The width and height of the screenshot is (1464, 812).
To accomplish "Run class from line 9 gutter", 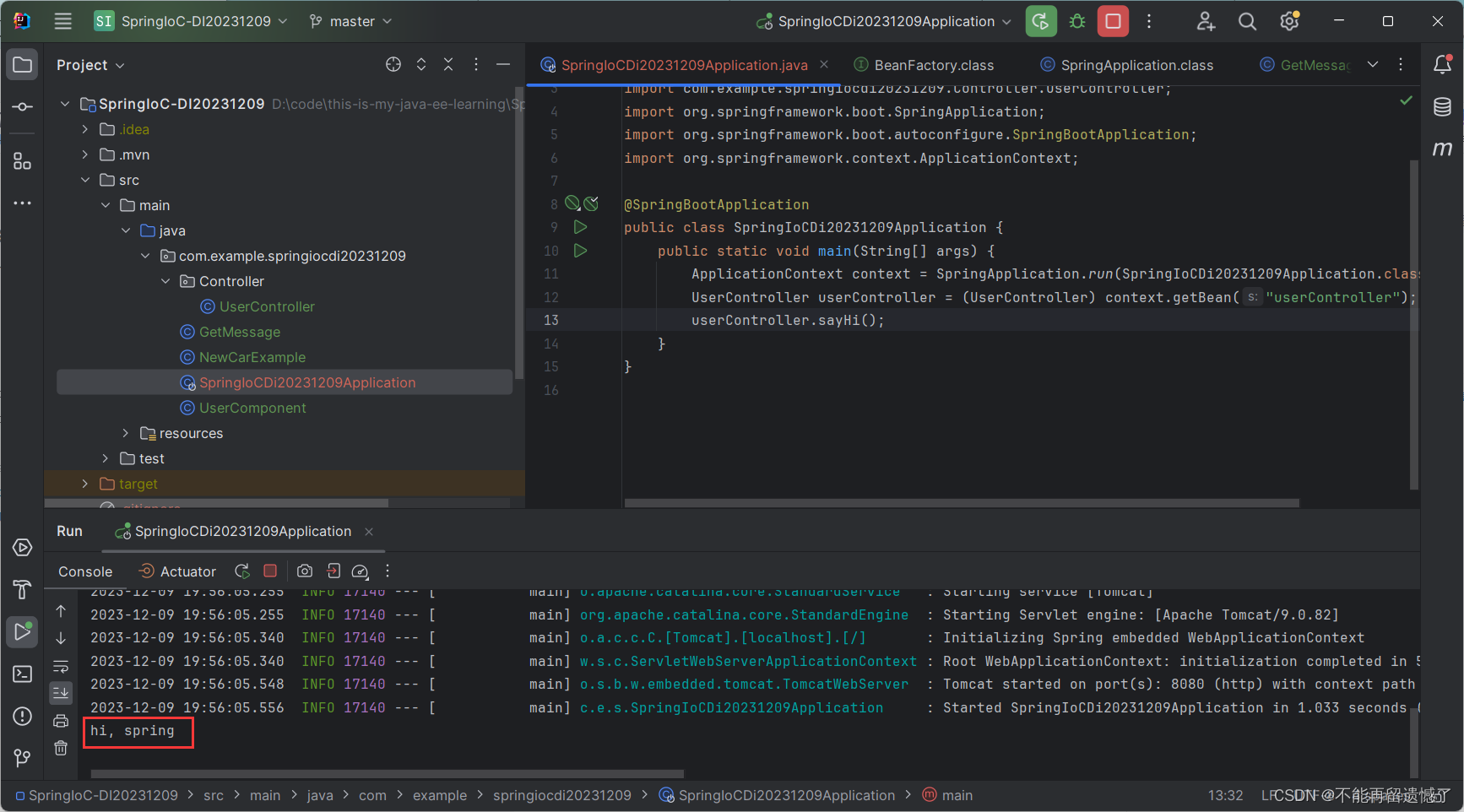I will 580,227.
